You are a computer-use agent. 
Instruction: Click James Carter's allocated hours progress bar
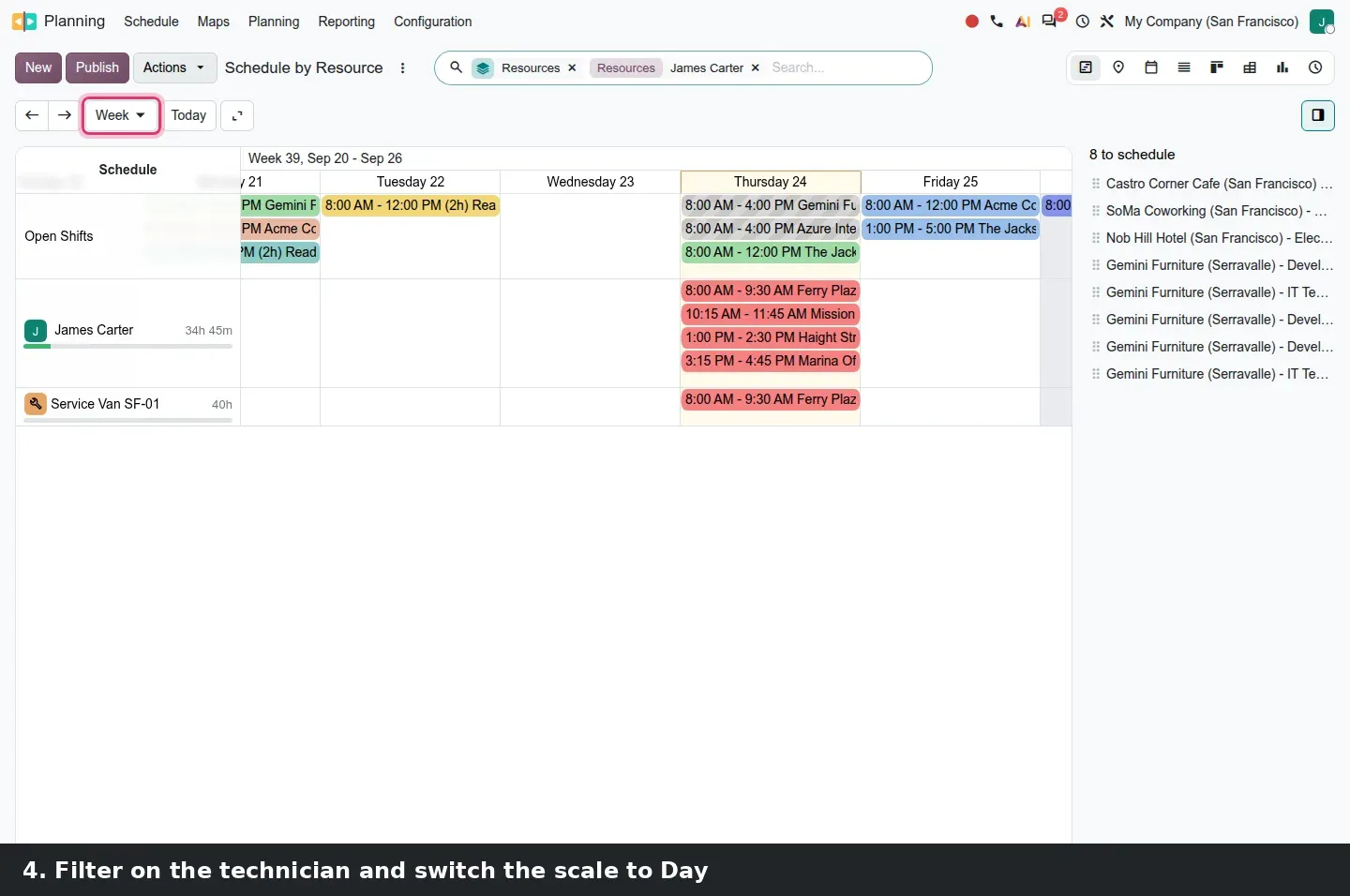click(x=127, y=347)
